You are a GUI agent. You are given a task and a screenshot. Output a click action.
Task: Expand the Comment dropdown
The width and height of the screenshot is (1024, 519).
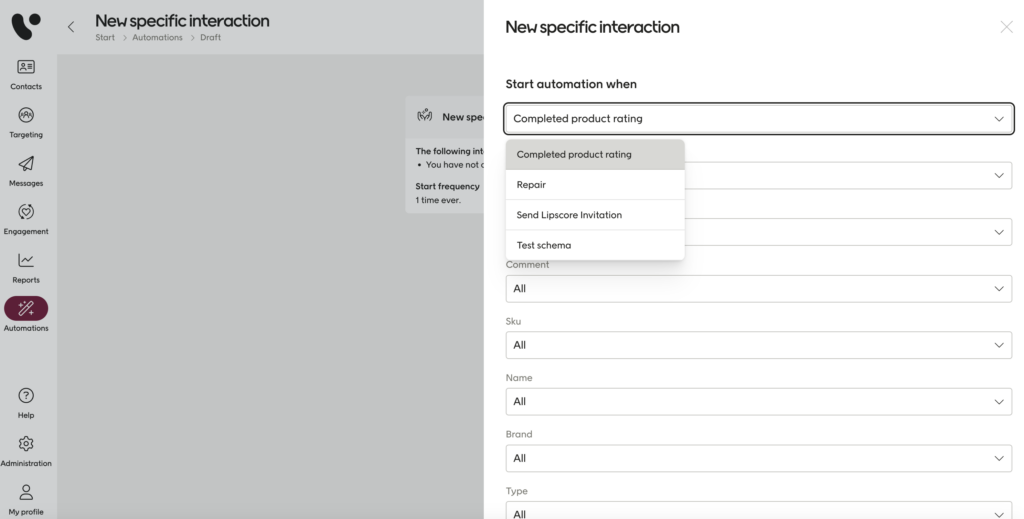click(x=758, y=289)
